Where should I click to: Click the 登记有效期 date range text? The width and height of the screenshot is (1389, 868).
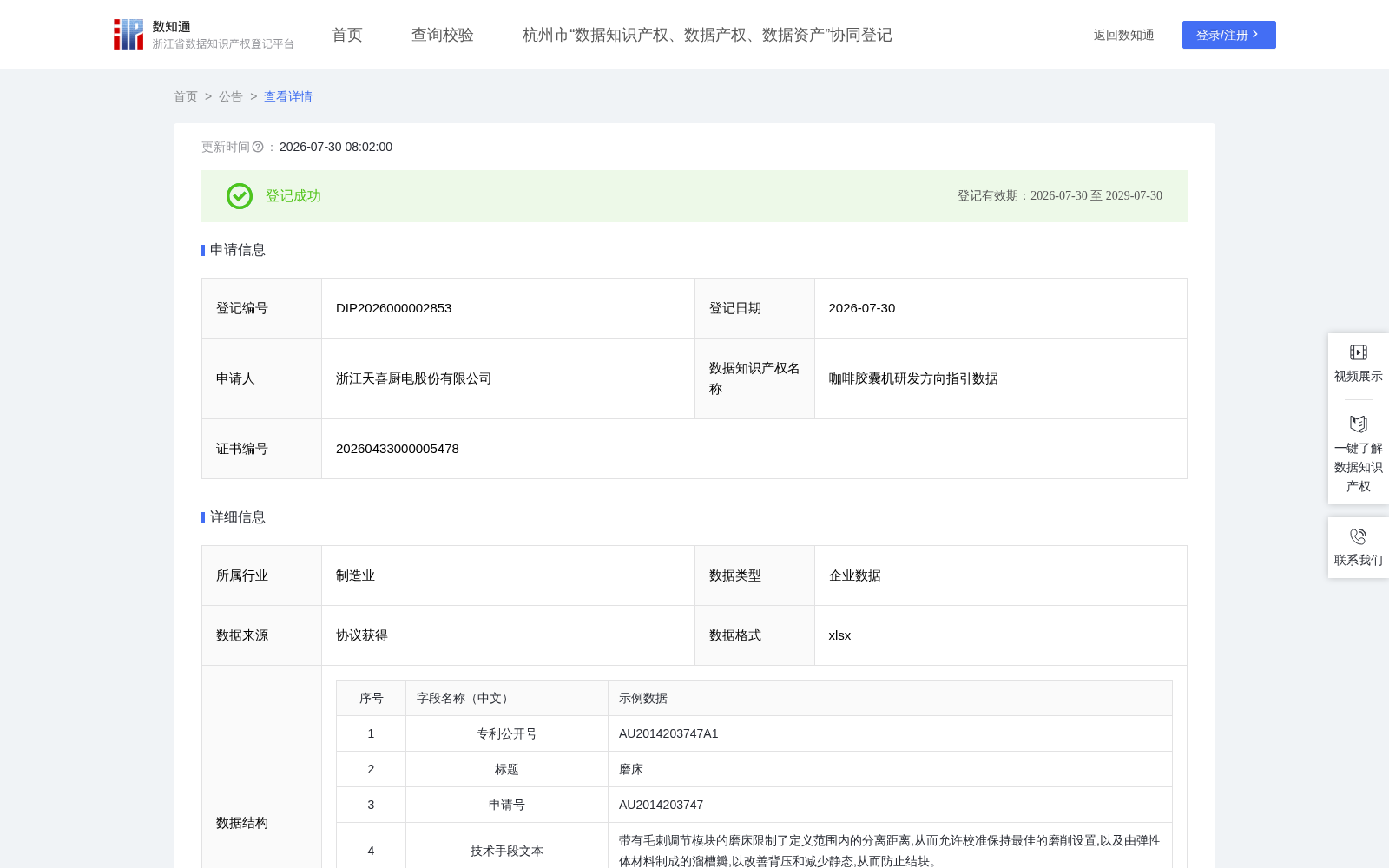1060,196
